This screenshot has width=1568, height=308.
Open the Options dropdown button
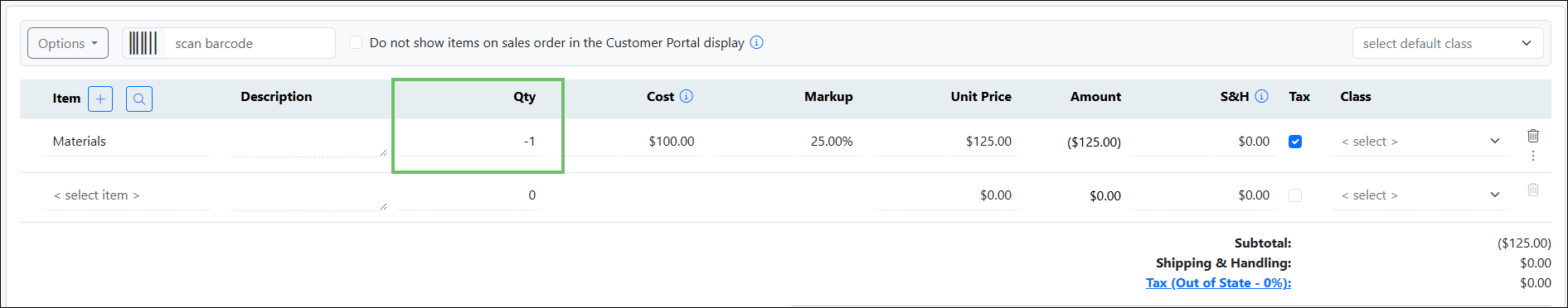[68, 43]
